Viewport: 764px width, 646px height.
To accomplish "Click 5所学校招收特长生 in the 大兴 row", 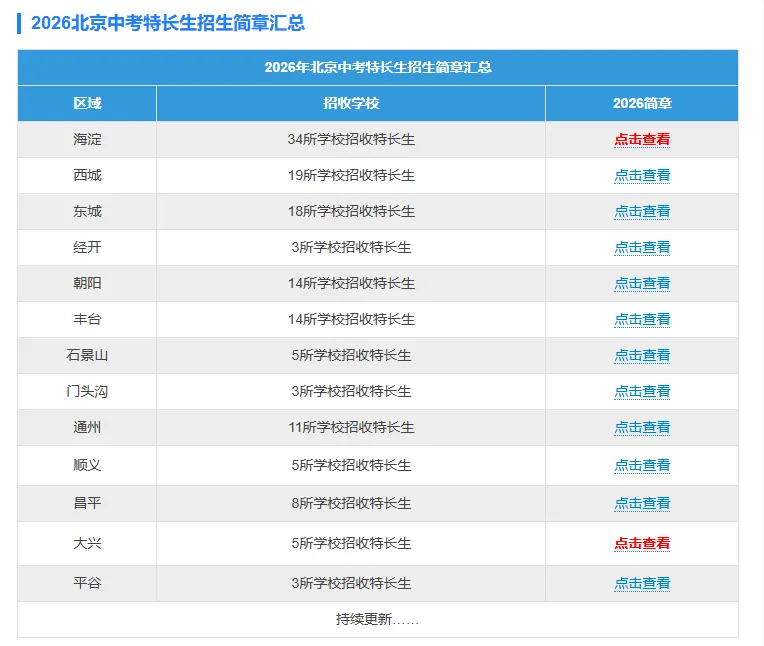I will [x=351, y=543].
